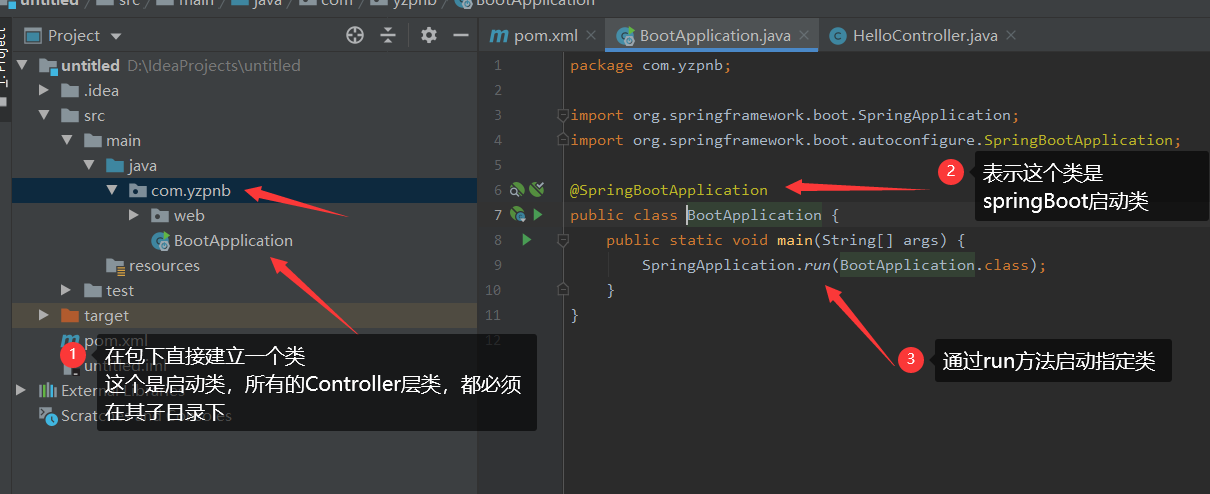Fold the import statements block on line 3

(562, 115)
